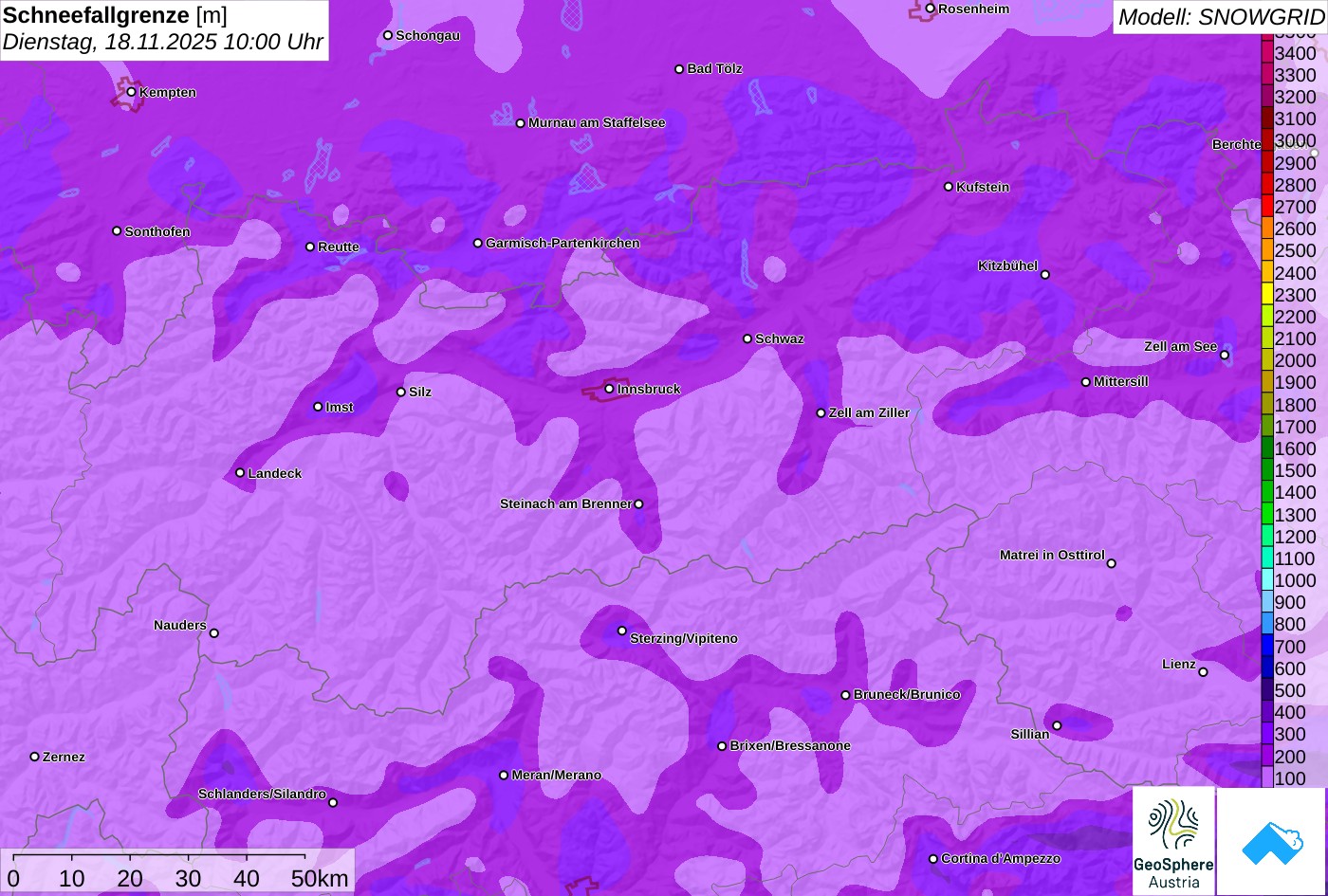Click the 1000 m cyan legend swatch

[1266, 580]
